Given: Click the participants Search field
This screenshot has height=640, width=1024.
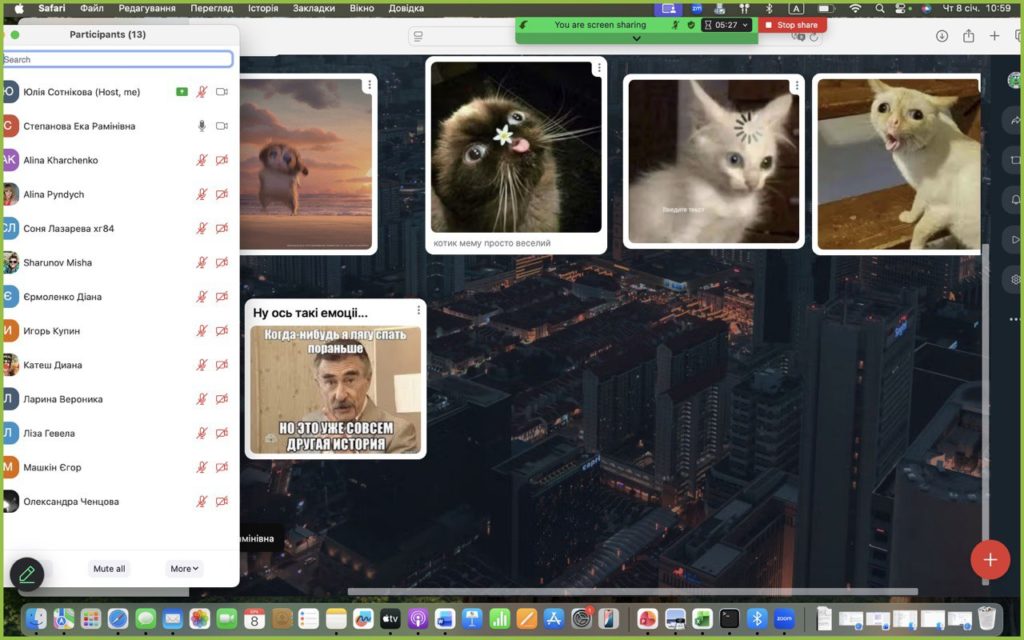Looking at the screenshot, I should click(x=117, y=60).
